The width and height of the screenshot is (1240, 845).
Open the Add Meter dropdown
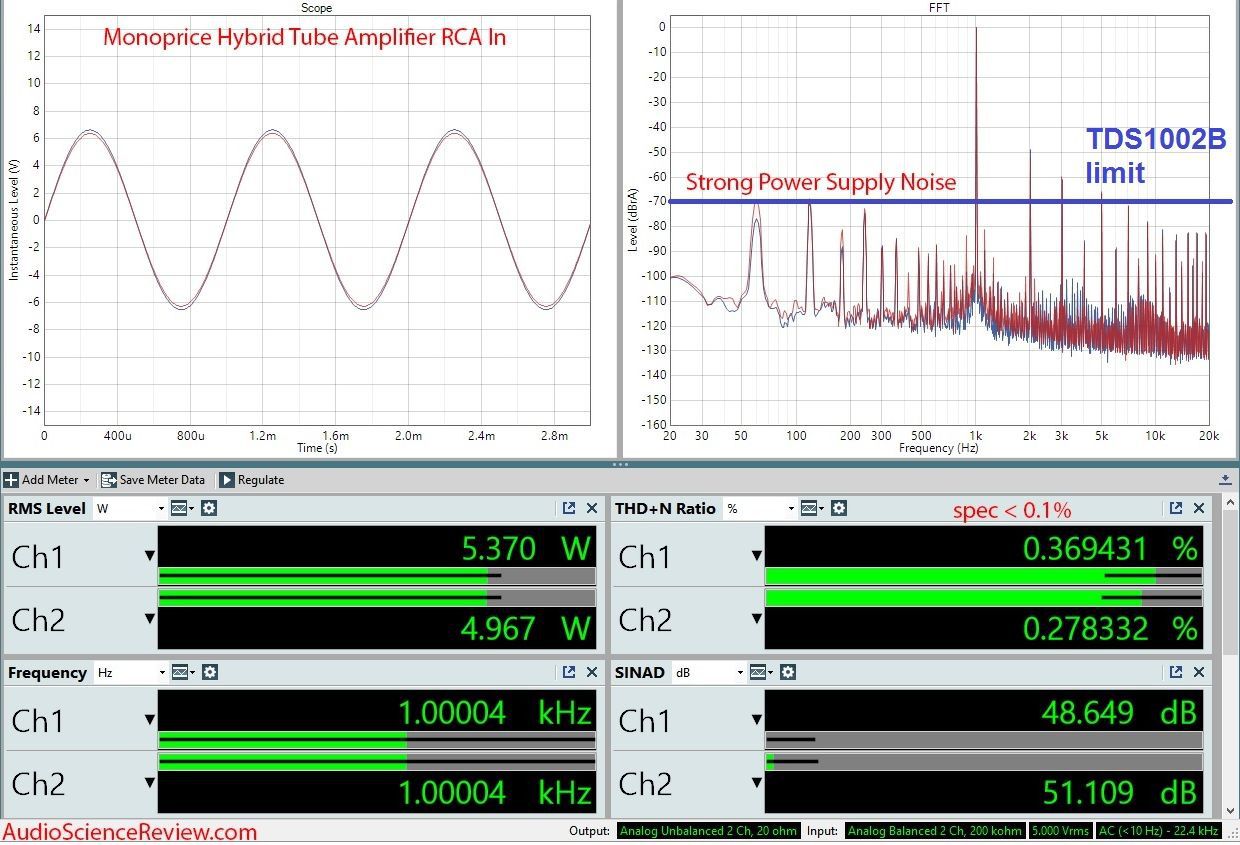pos(47,480)
